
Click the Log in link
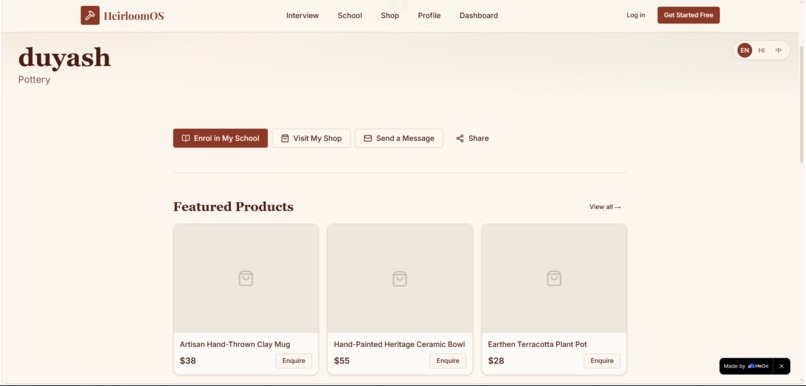(x=635, y=15)
